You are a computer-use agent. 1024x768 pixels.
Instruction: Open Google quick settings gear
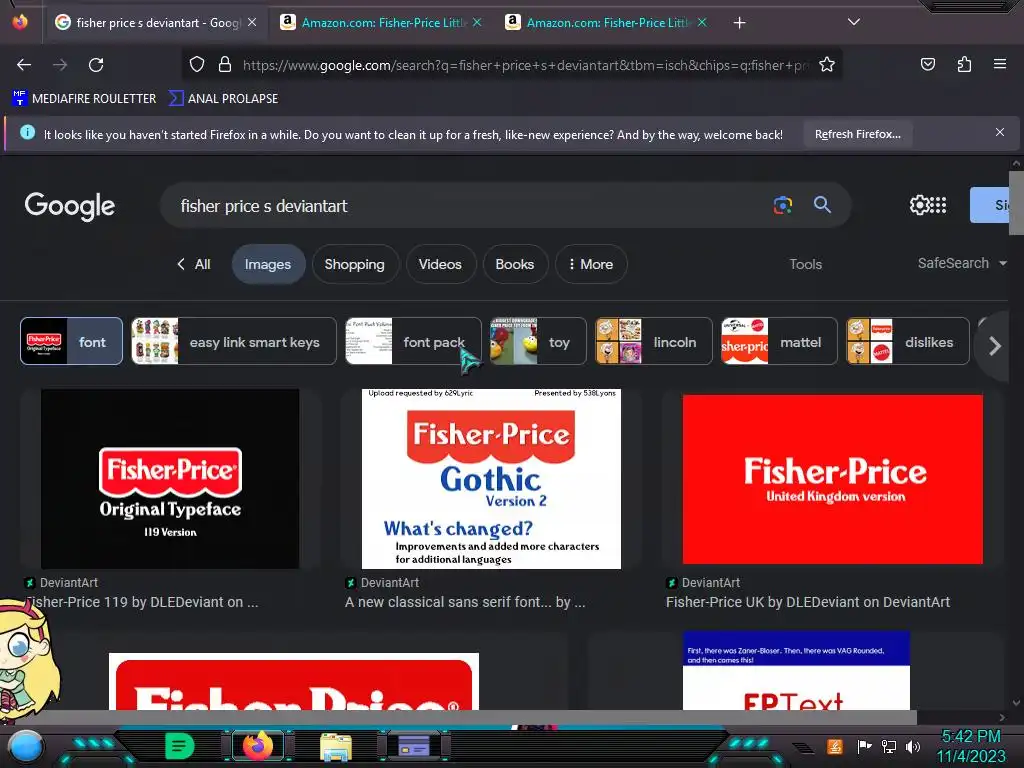(x=919, y=205)
